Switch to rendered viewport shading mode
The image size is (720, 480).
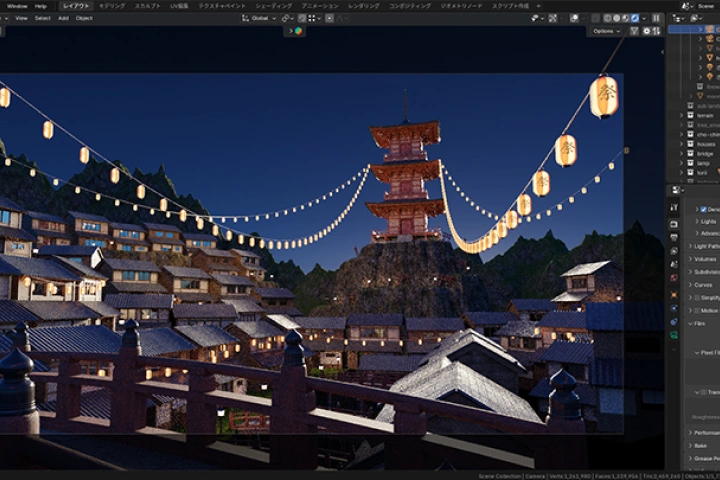coord(634,18)
